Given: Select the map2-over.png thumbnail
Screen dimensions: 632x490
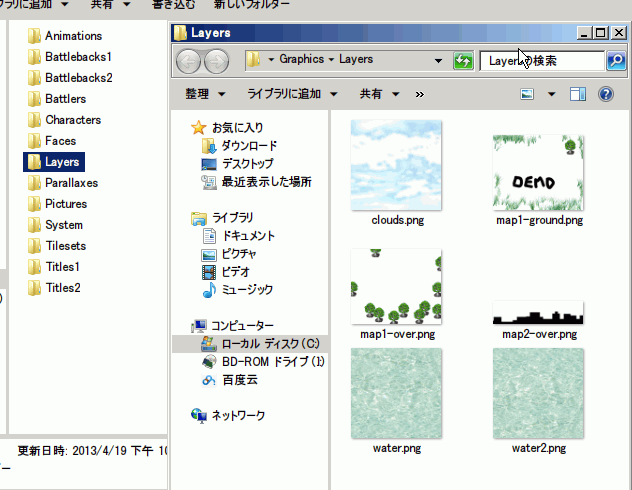Looking at the screenshot, I should [538, 312].
